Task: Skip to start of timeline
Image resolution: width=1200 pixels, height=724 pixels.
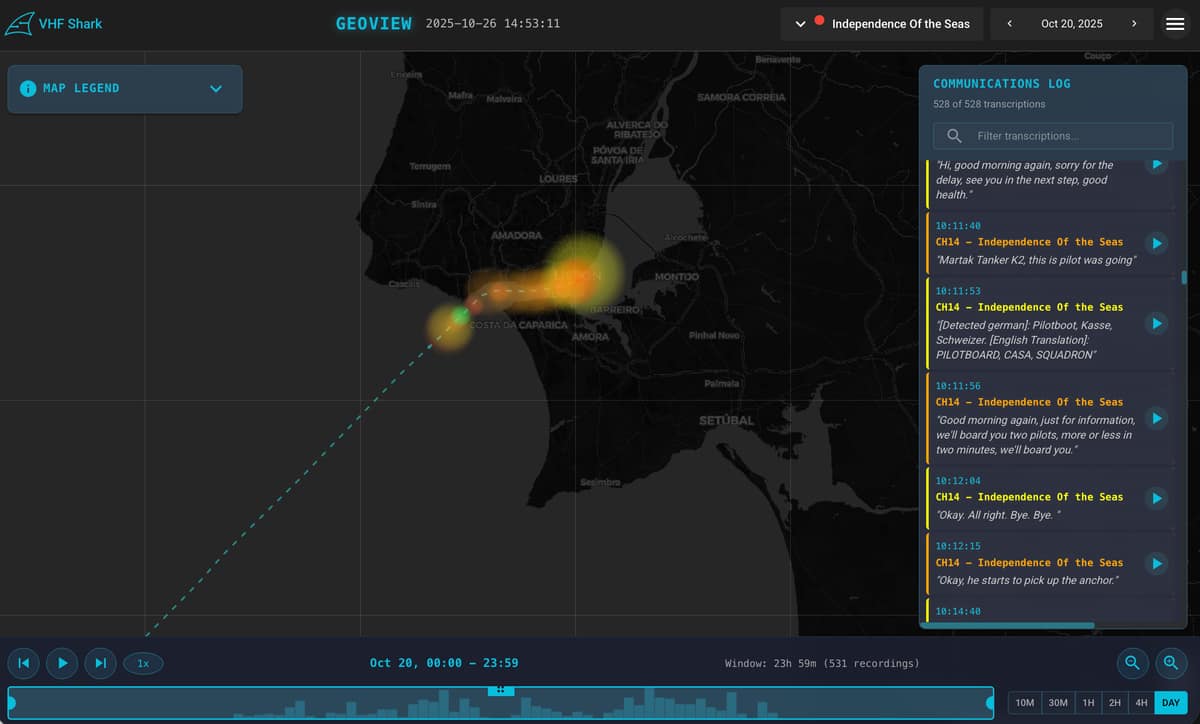Action: click(x=24, y=662)
